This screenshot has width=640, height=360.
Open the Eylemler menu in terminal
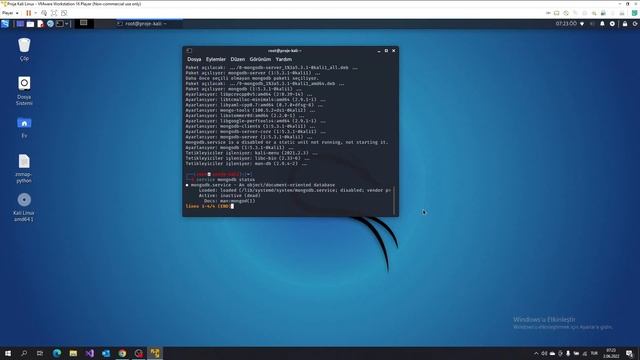(x=216, y=59)
